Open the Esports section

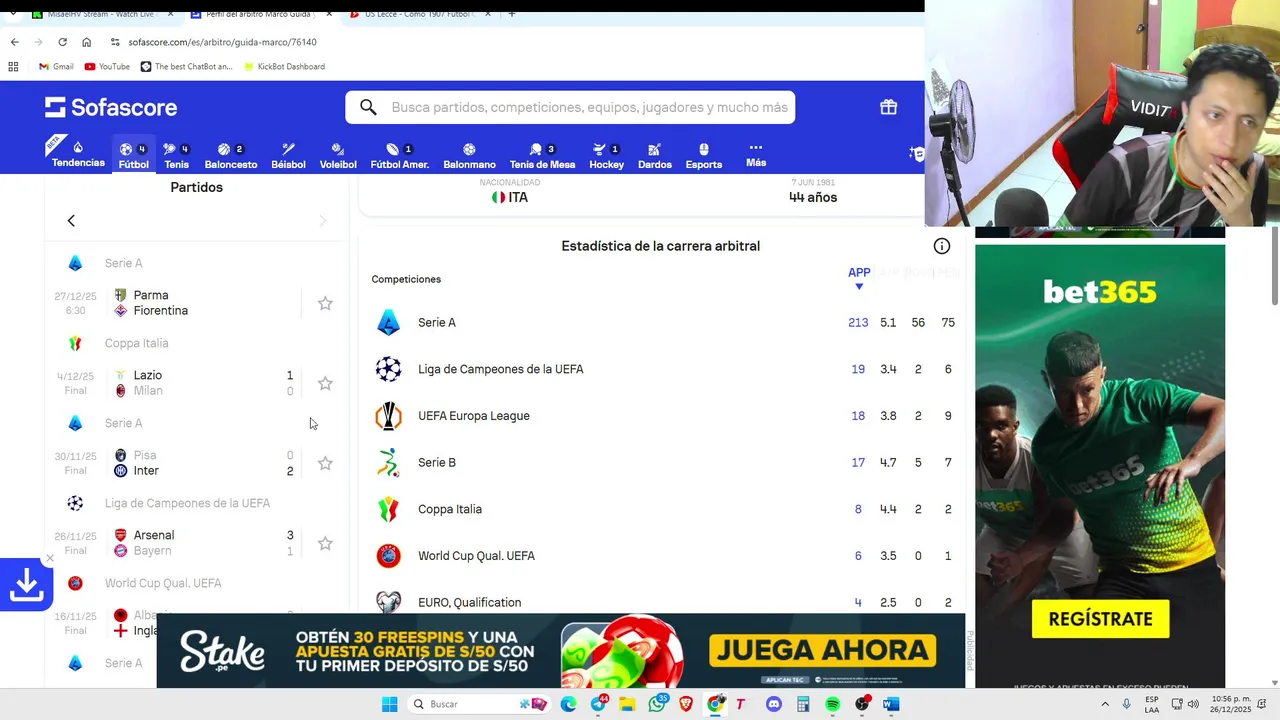click(703, 155)
